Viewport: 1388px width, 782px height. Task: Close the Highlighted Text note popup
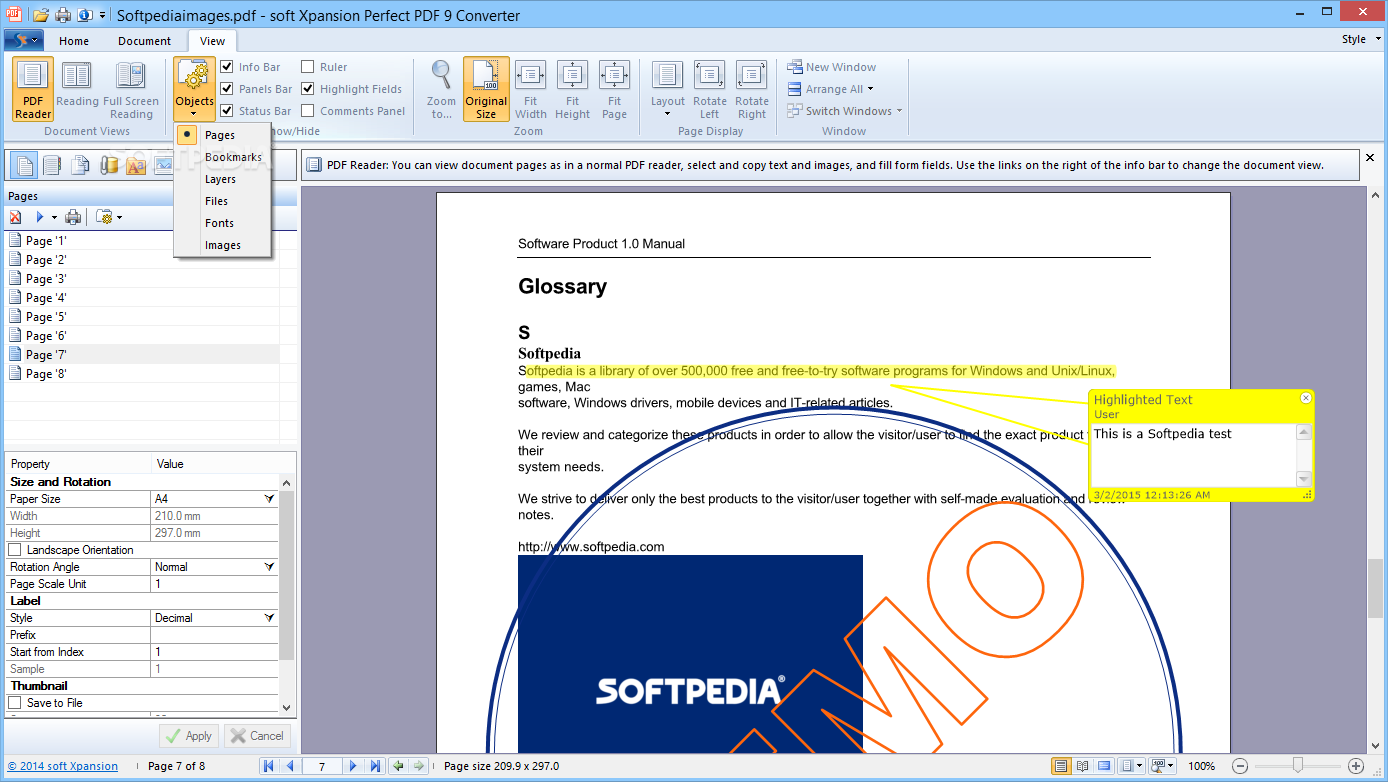pyautogui.click(x=1305, y=398)
